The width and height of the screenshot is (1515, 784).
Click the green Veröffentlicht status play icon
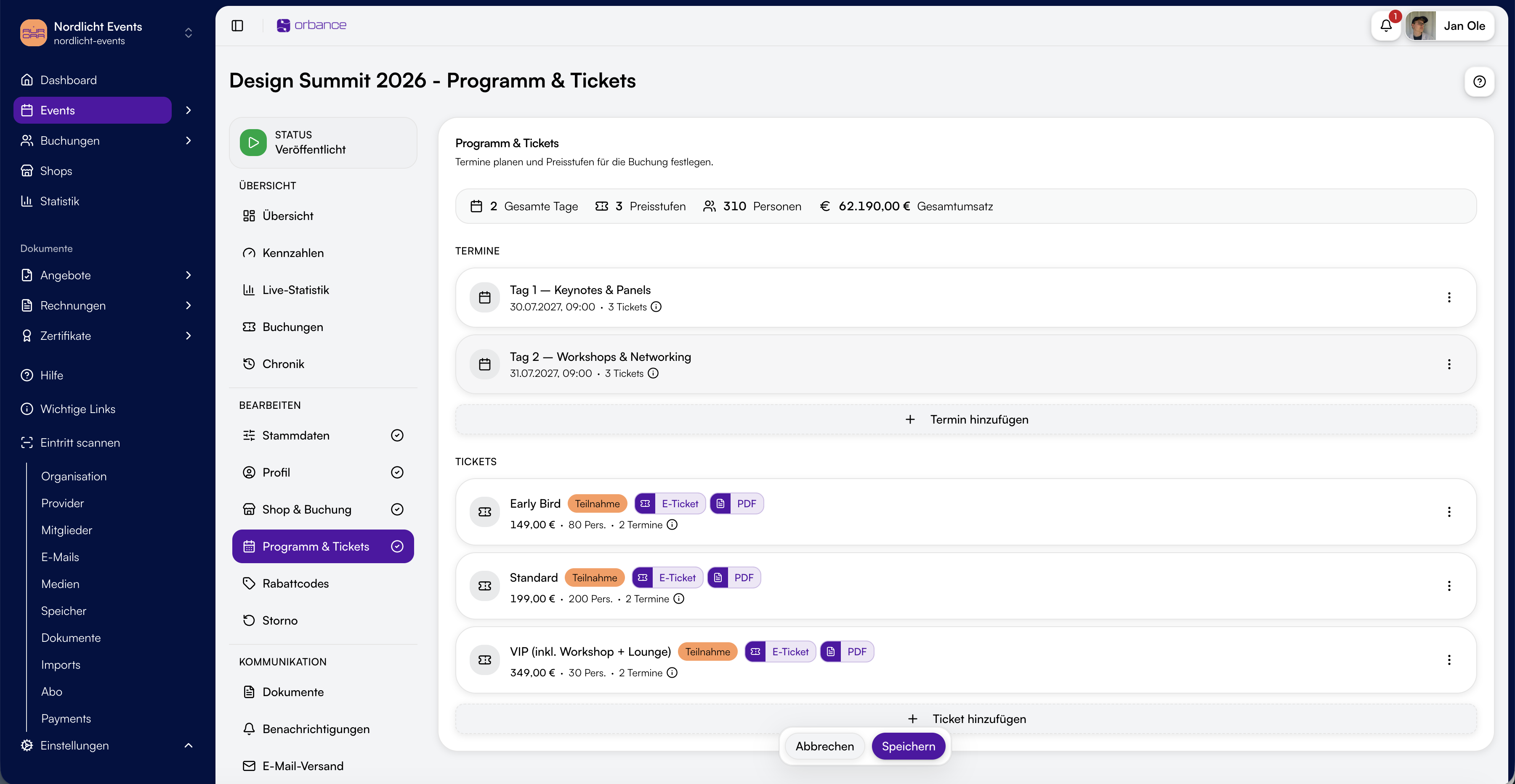(253, 142)
